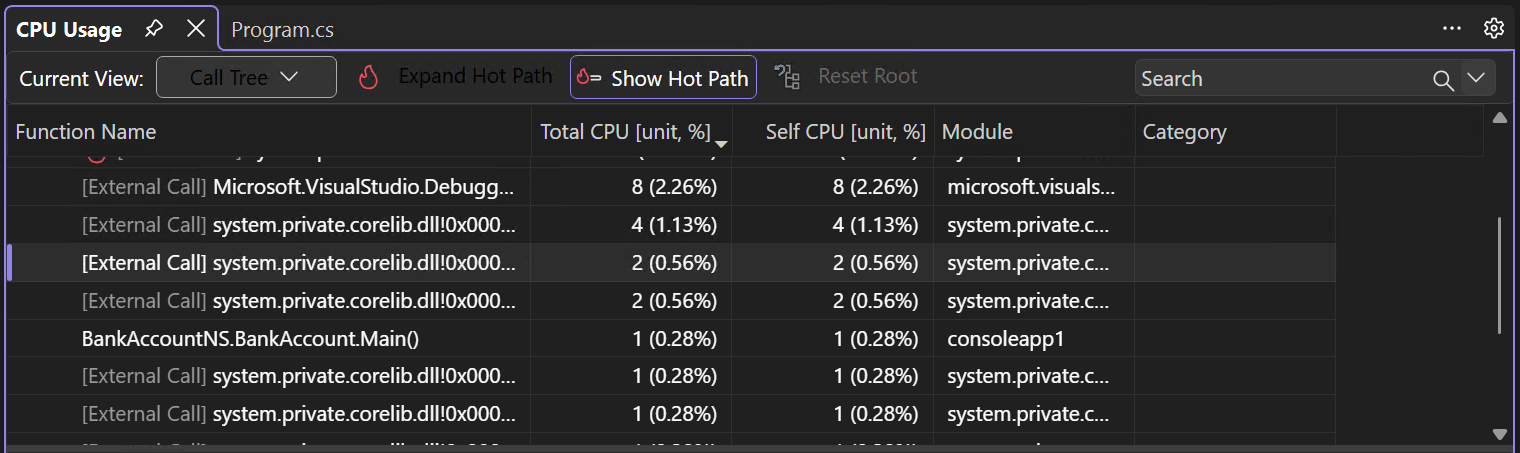Toggle the Show Hot Path button
This screenshot has height=453, width=1520.
pos(663,78)
